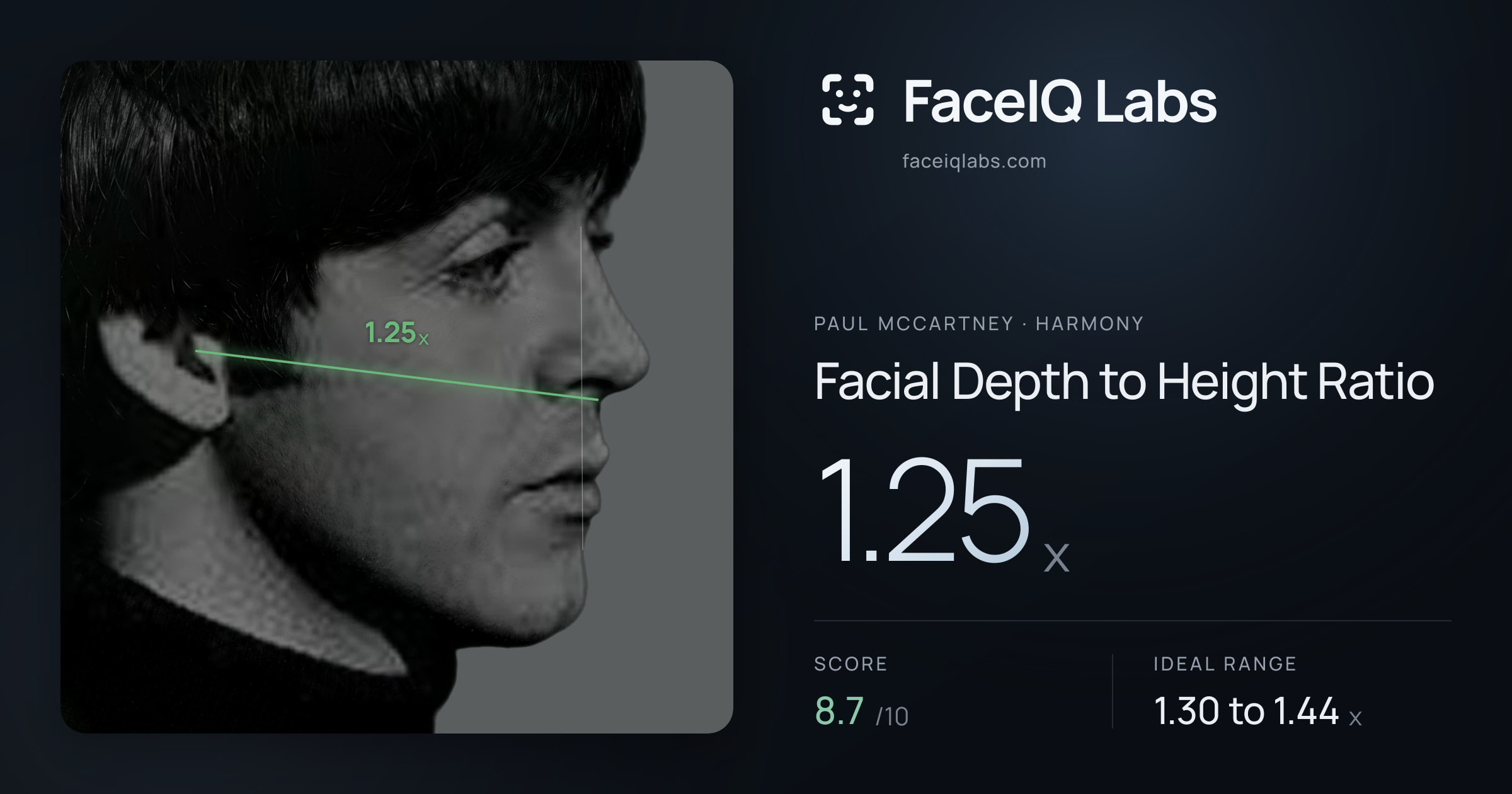
Task: Click the FaceIQ Labs face-scan logo icon
Action: 847,100
